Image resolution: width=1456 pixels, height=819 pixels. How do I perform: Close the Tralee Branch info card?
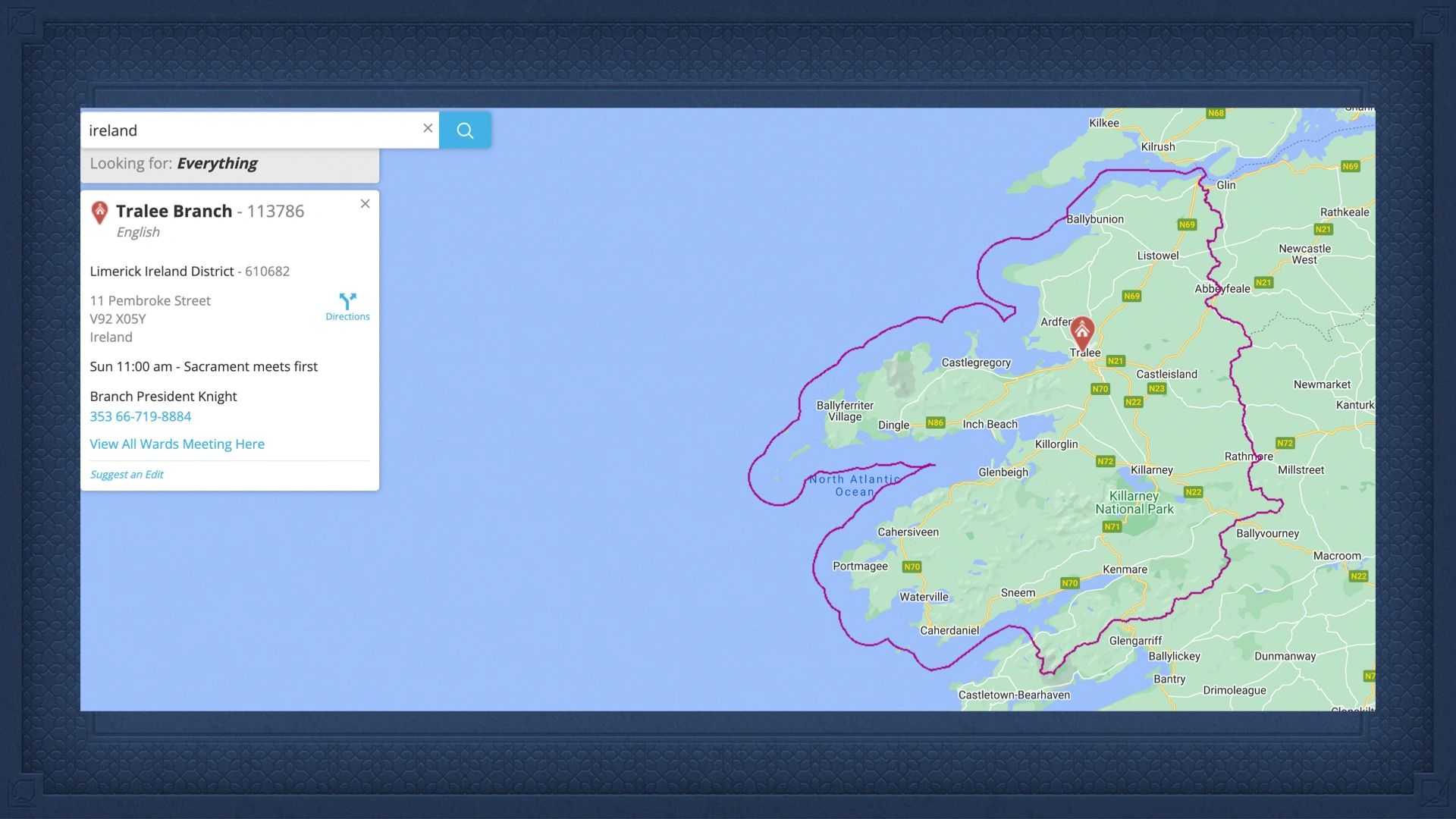click(x=365, y=203)
